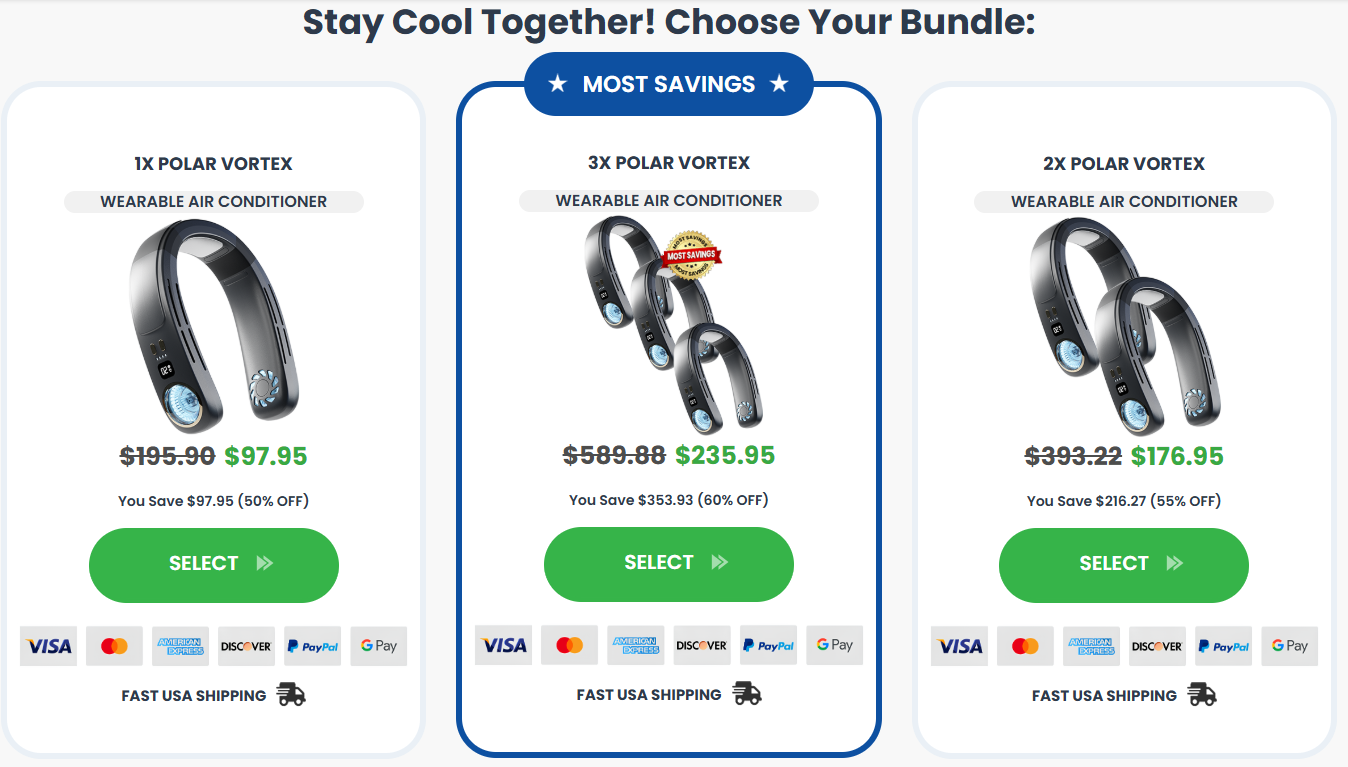
Task: Click the Visa icon in the 2X bundle
Action: [x=959, y=646]
